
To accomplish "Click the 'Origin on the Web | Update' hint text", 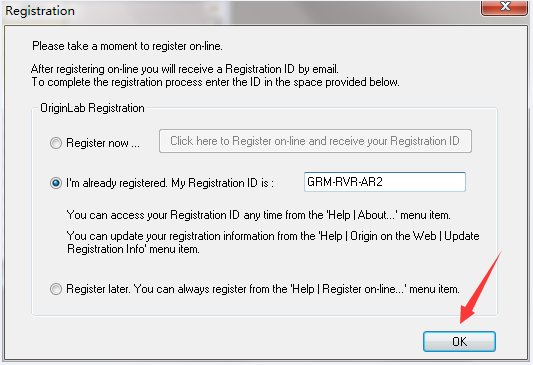I will (414, 236).
